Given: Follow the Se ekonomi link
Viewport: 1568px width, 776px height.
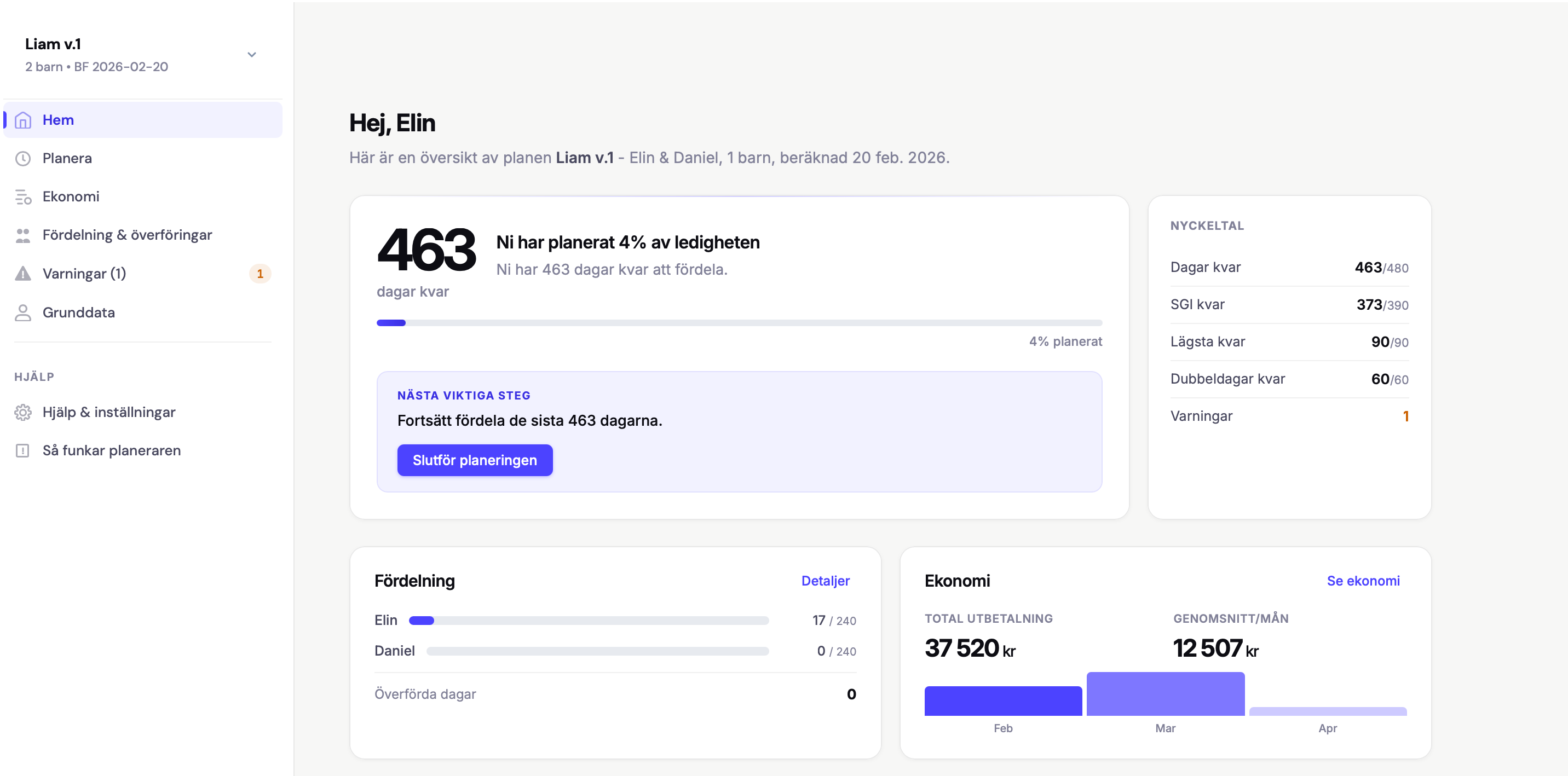Looking at the screenshot, I should (1363, 581).
